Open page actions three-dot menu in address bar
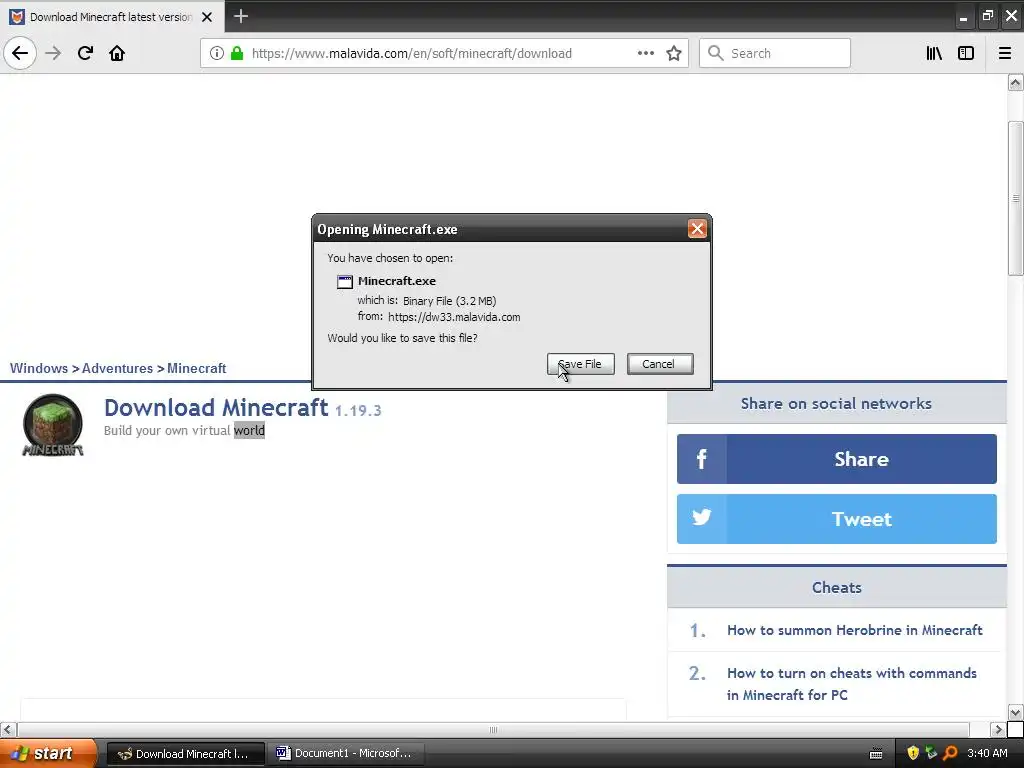The height and width of the screenshot is (768, 1024). (x=645, y=53)
